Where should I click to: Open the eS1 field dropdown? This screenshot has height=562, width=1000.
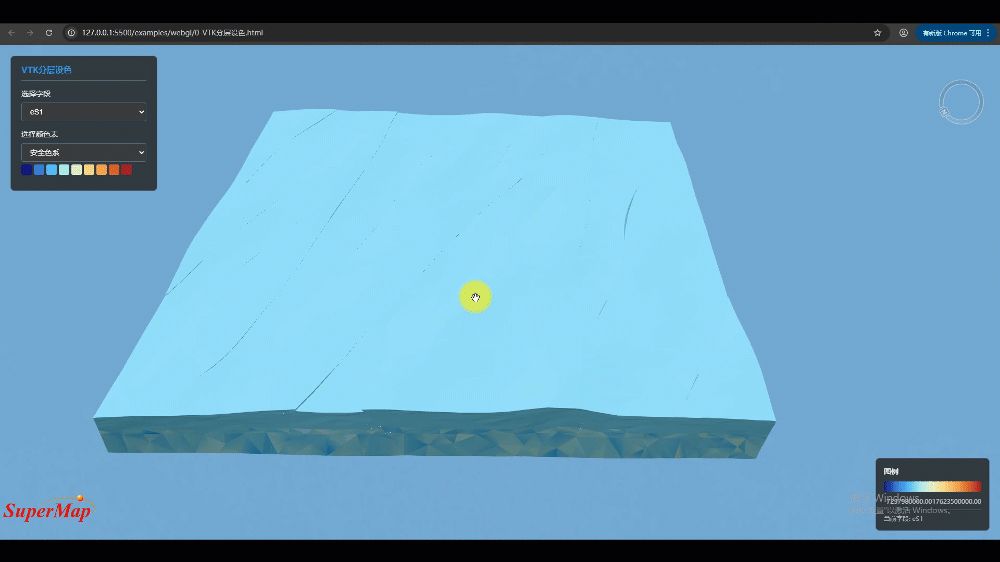[x=84, y=112]
